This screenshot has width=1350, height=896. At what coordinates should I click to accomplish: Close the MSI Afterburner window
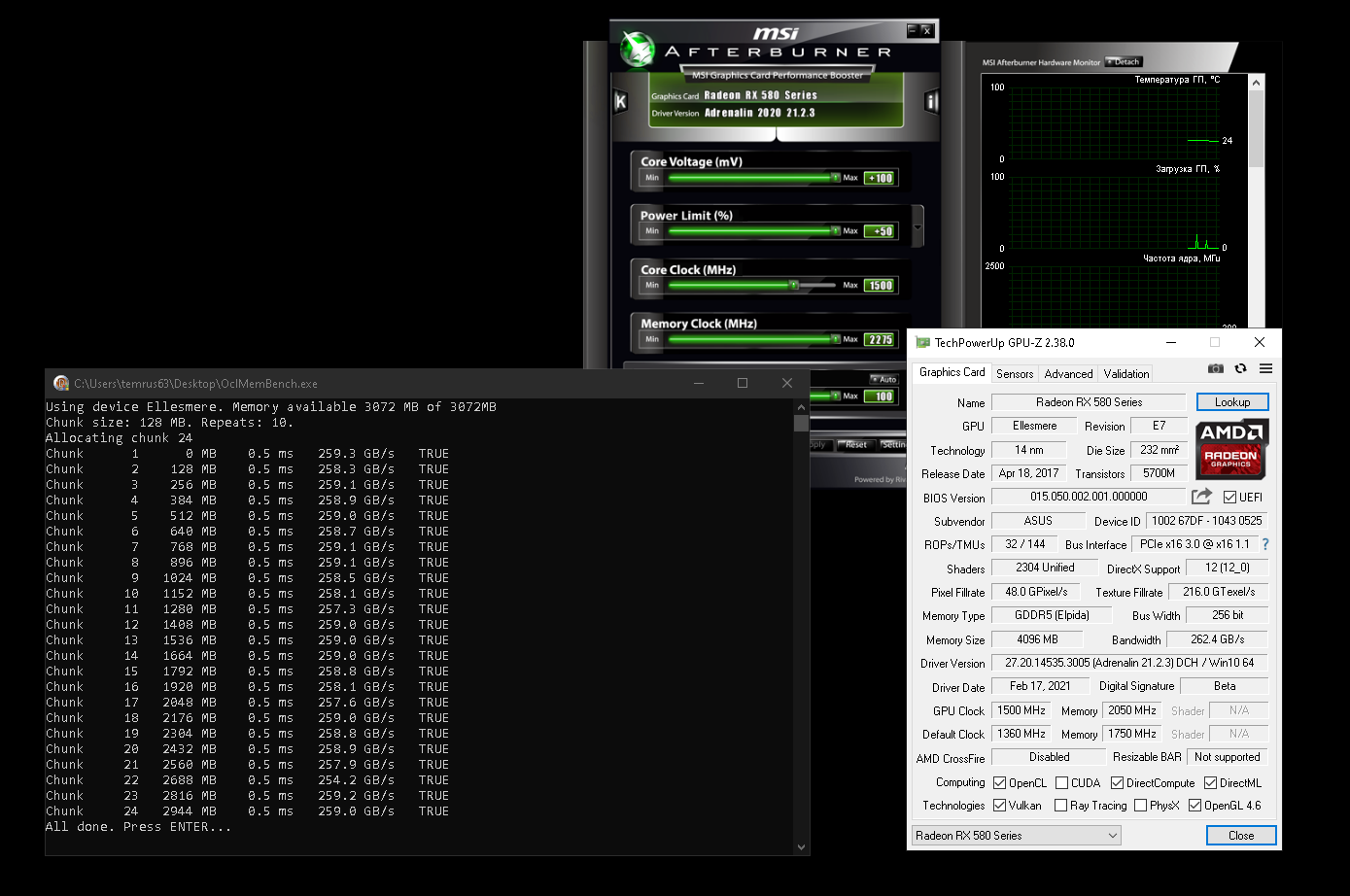(x=927, y=30)
